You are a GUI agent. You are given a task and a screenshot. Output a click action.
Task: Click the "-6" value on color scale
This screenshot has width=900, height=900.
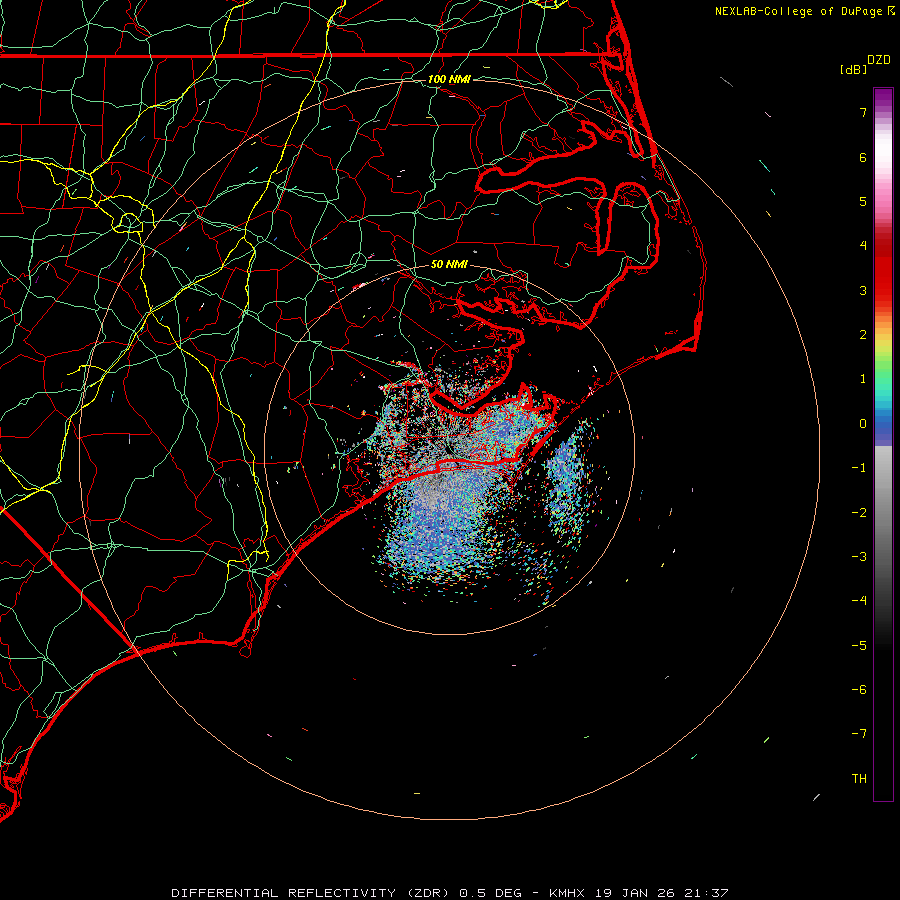[859, 690]
